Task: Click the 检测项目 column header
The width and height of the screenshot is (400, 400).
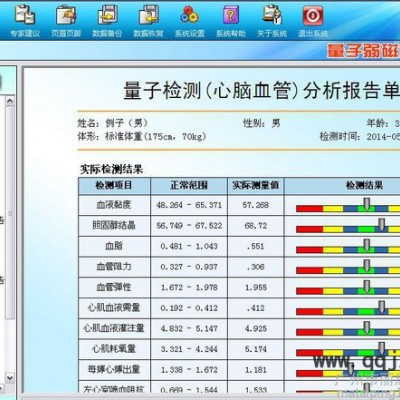Action: [x=114, y=186]
